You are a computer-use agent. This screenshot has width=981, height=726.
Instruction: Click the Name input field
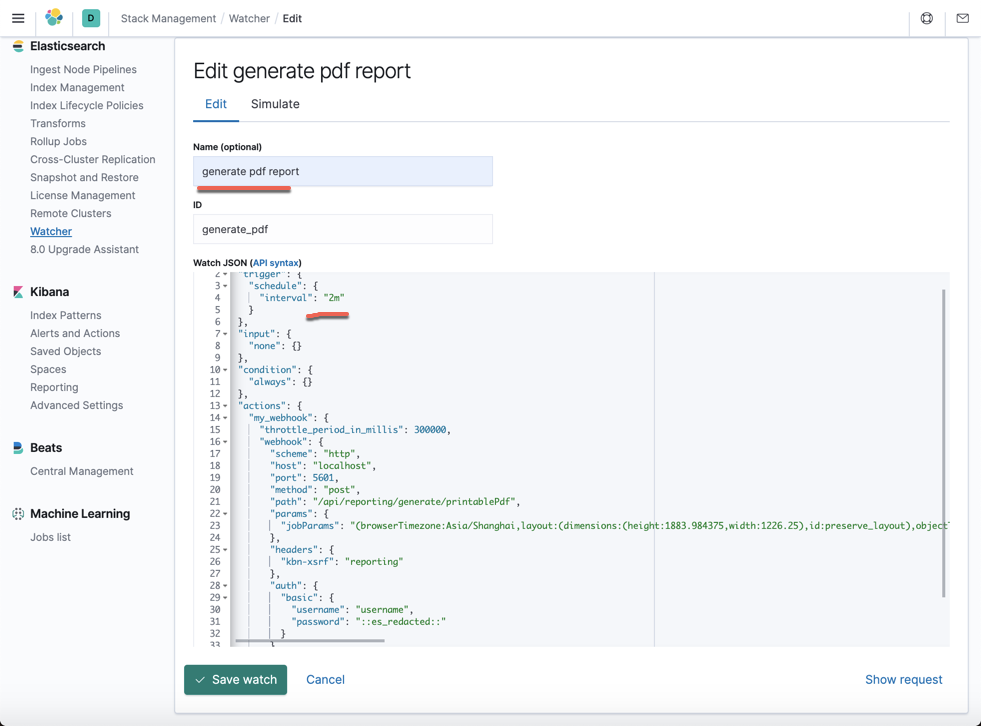pyautogui.click(x=342, y=171)
